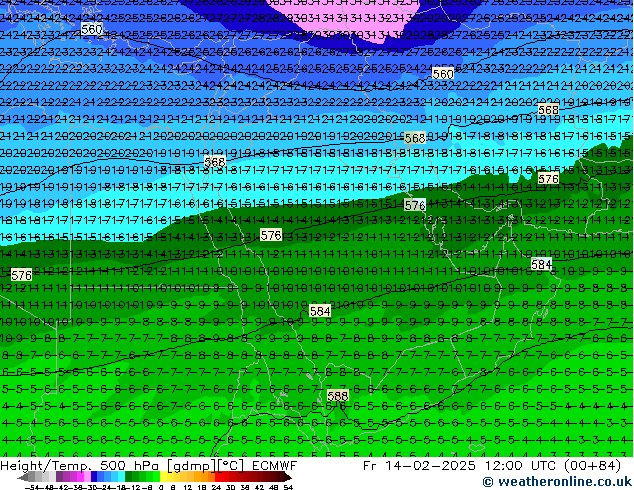Pick the dark purple swatch in the legend

[59, 477]
